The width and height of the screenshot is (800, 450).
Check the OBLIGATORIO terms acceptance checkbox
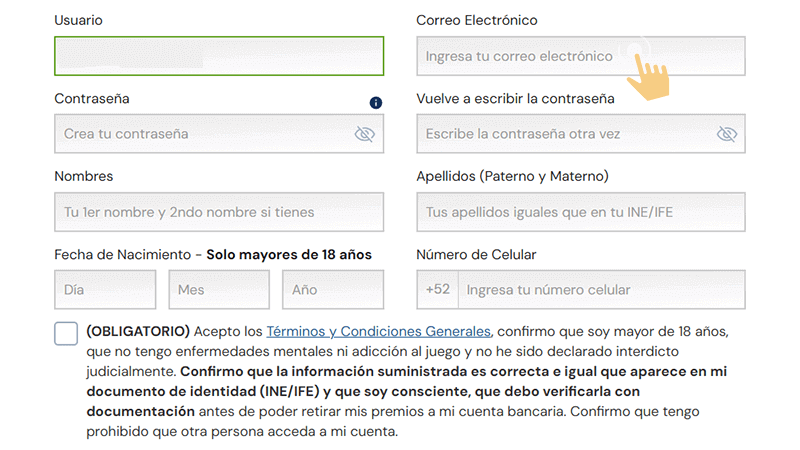click(66, 333)
